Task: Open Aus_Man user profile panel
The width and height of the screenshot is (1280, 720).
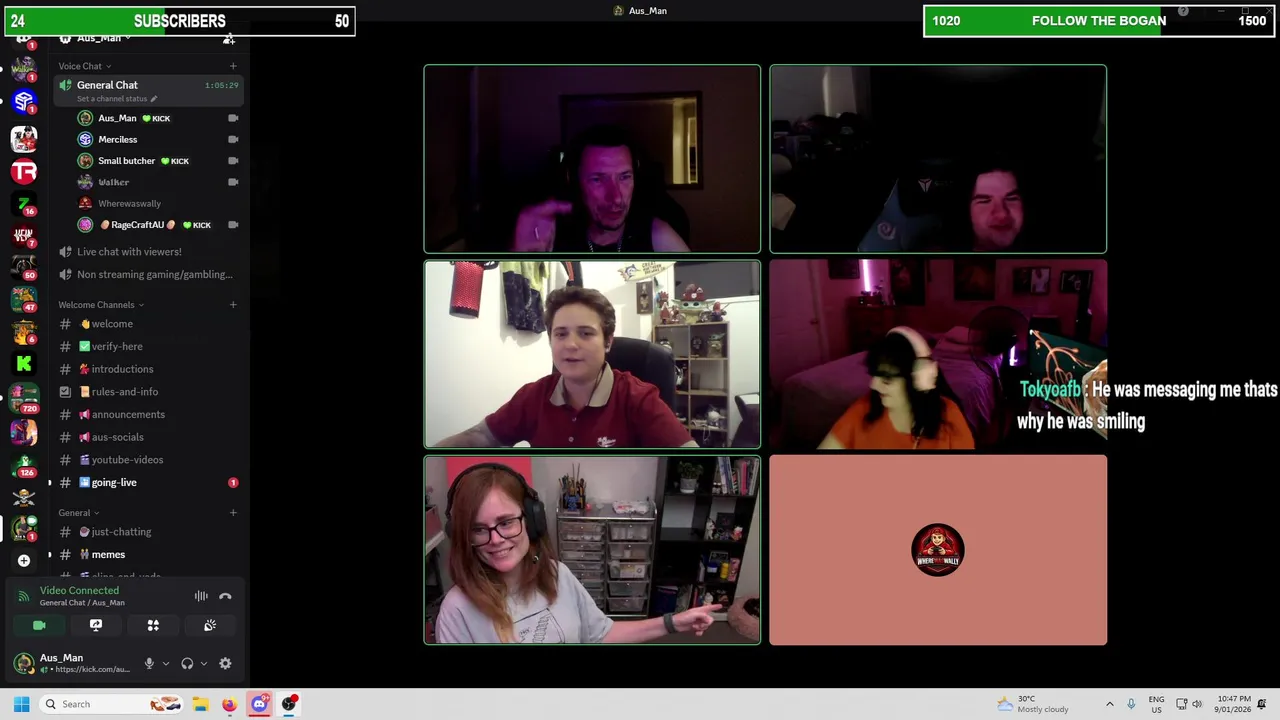Action: tap(72, 663)
